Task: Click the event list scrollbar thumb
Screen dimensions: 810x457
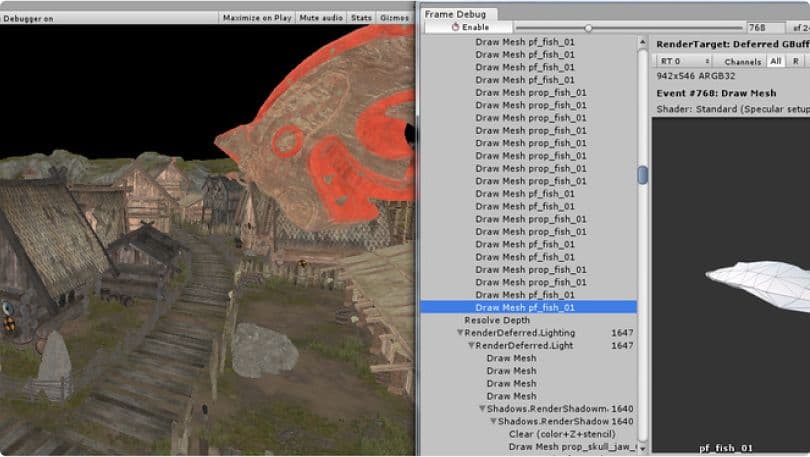Action: click(x=642, y=175)
